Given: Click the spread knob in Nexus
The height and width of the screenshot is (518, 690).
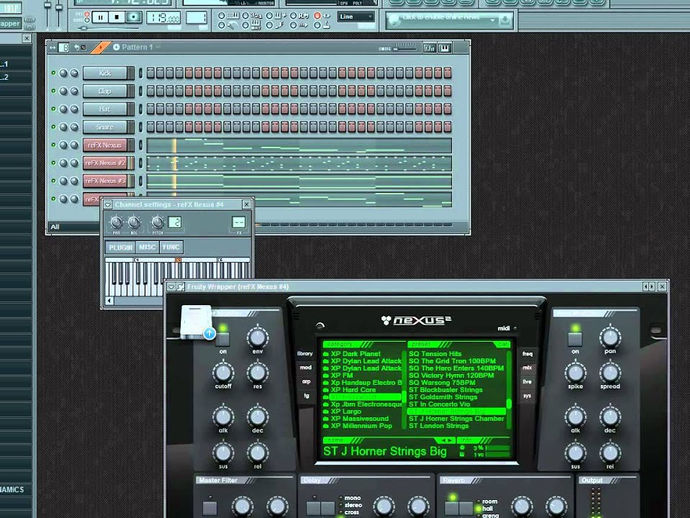Looking at the screenshot, I should click(610, 373).
